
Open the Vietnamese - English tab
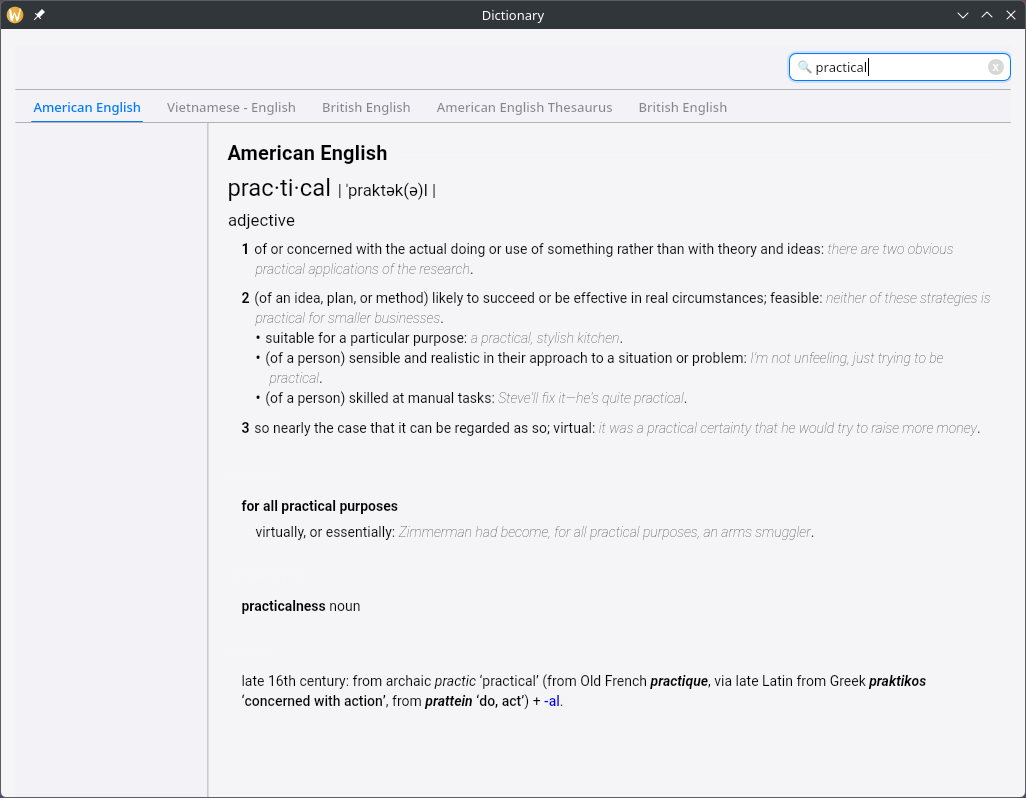point(231,107)
